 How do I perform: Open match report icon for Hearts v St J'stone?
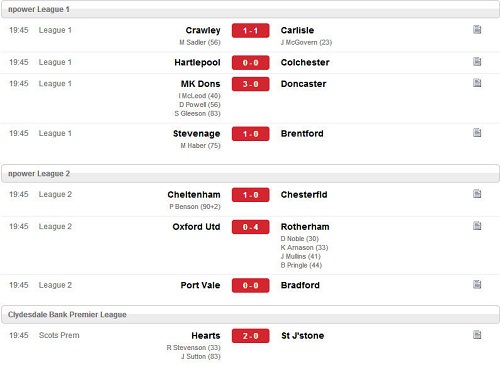[477, 334]
